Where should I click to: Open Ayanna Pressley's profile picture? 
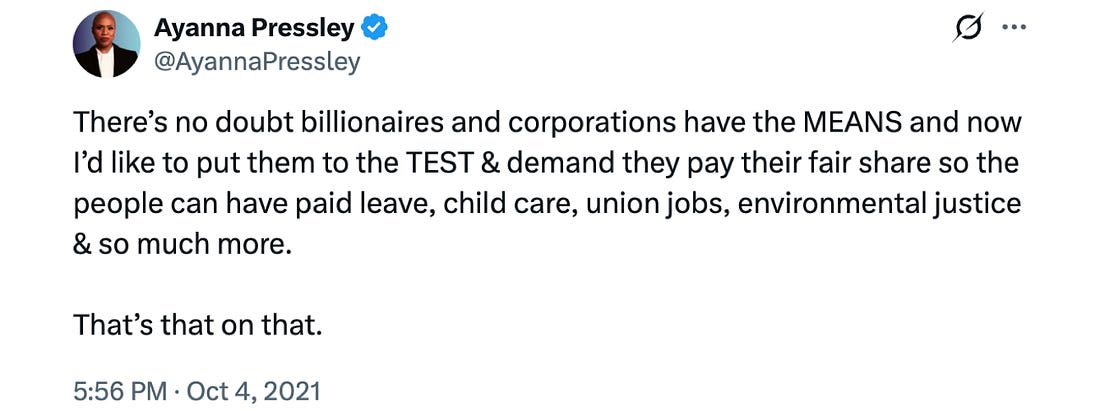106,46
